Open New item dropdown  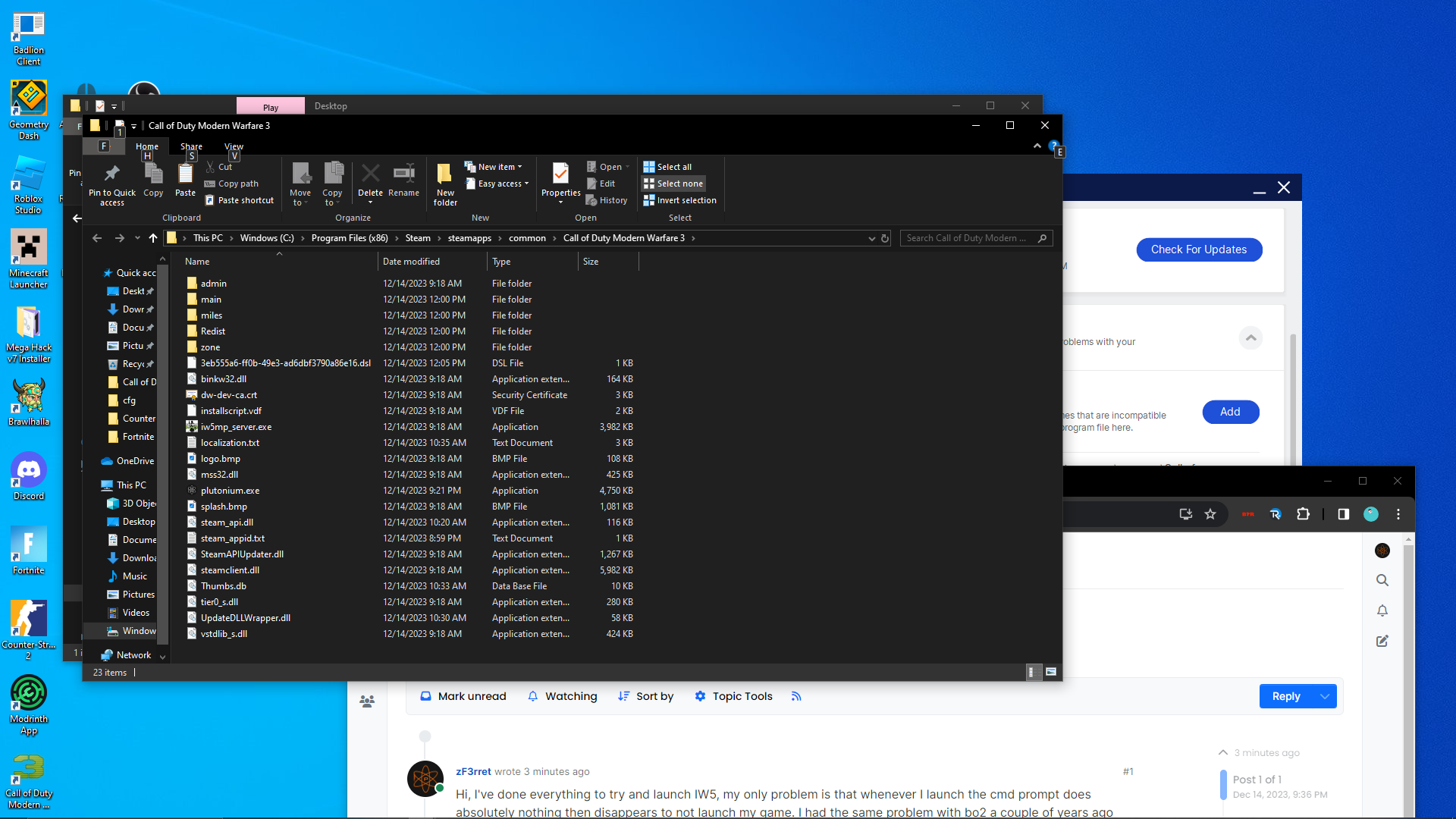493,167
